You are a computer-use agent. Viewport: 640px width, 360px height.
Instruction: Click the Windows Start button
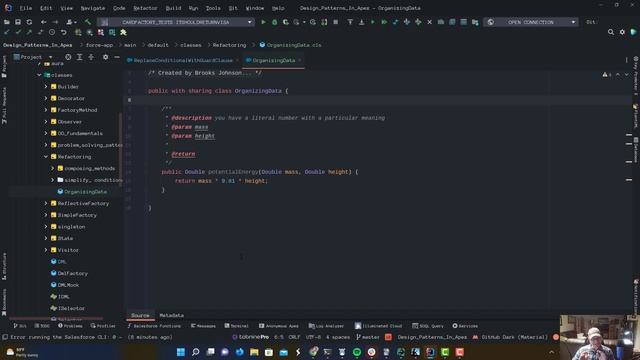[x=181, y=352]
